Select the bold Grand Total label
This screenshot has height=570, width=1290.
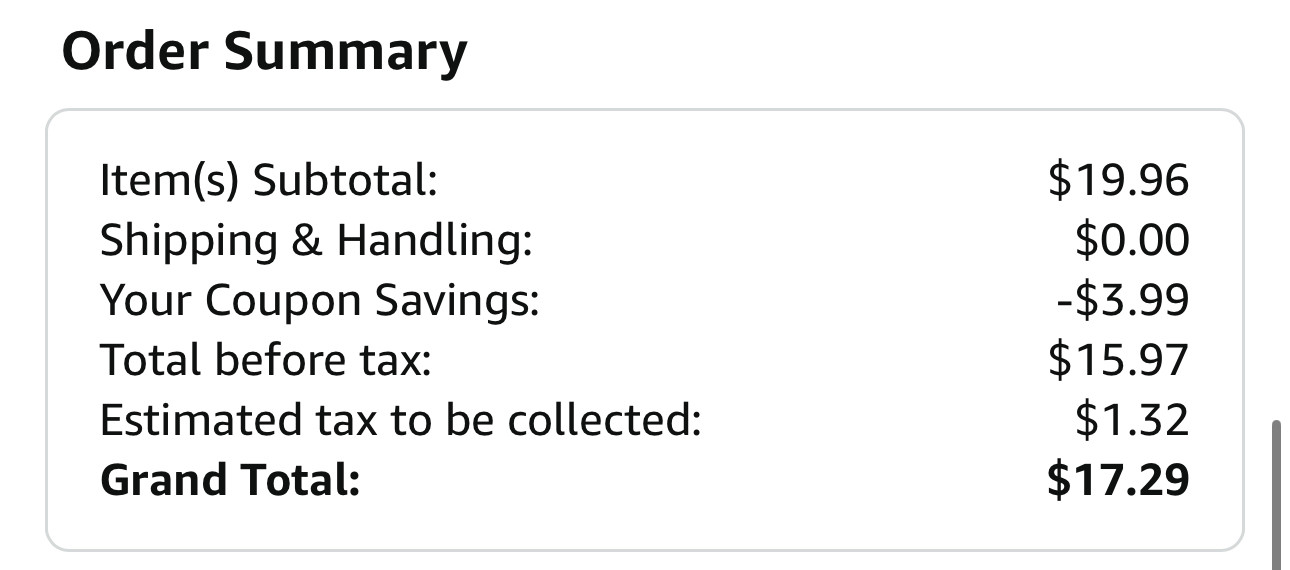pos(230,480)
